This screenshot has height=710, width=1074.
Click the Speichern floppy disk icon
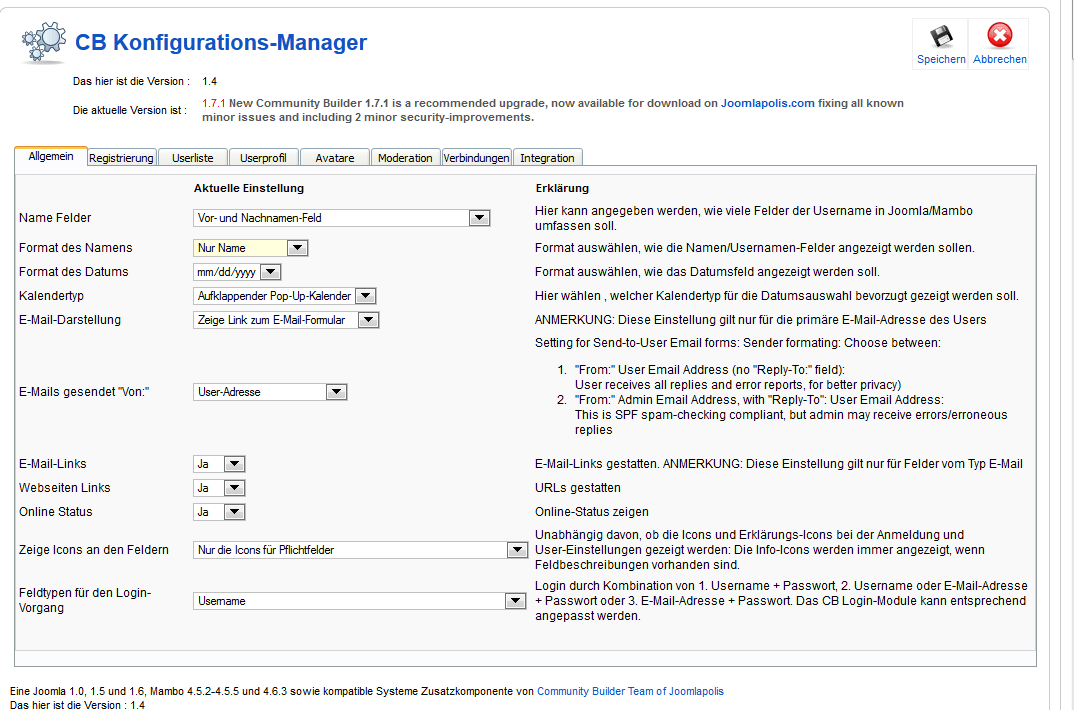tap(941, 36)
